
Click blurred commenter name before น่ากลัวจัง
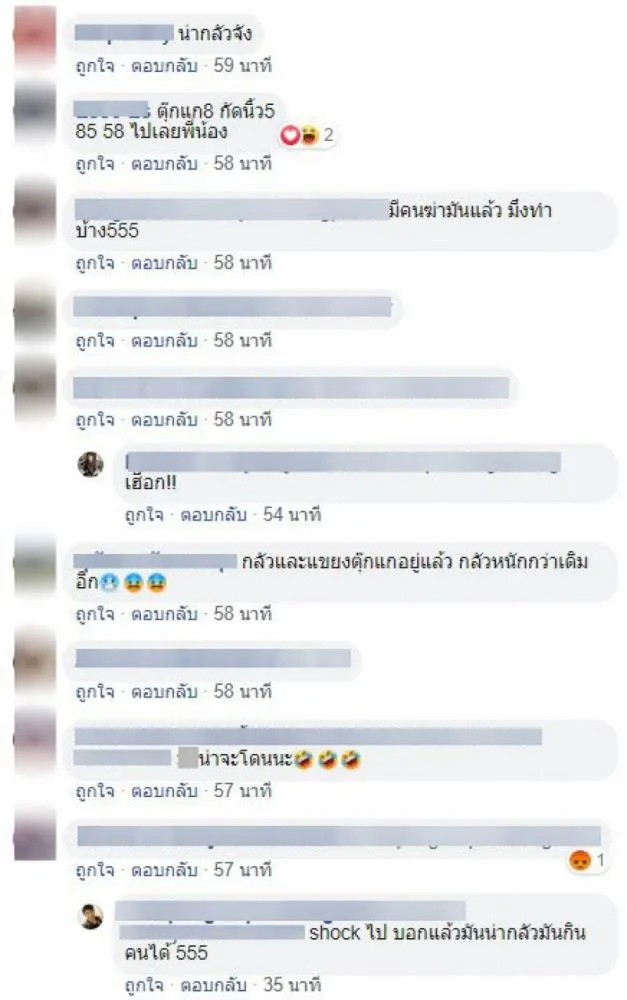pyautogui.click(x=124, y=33)
